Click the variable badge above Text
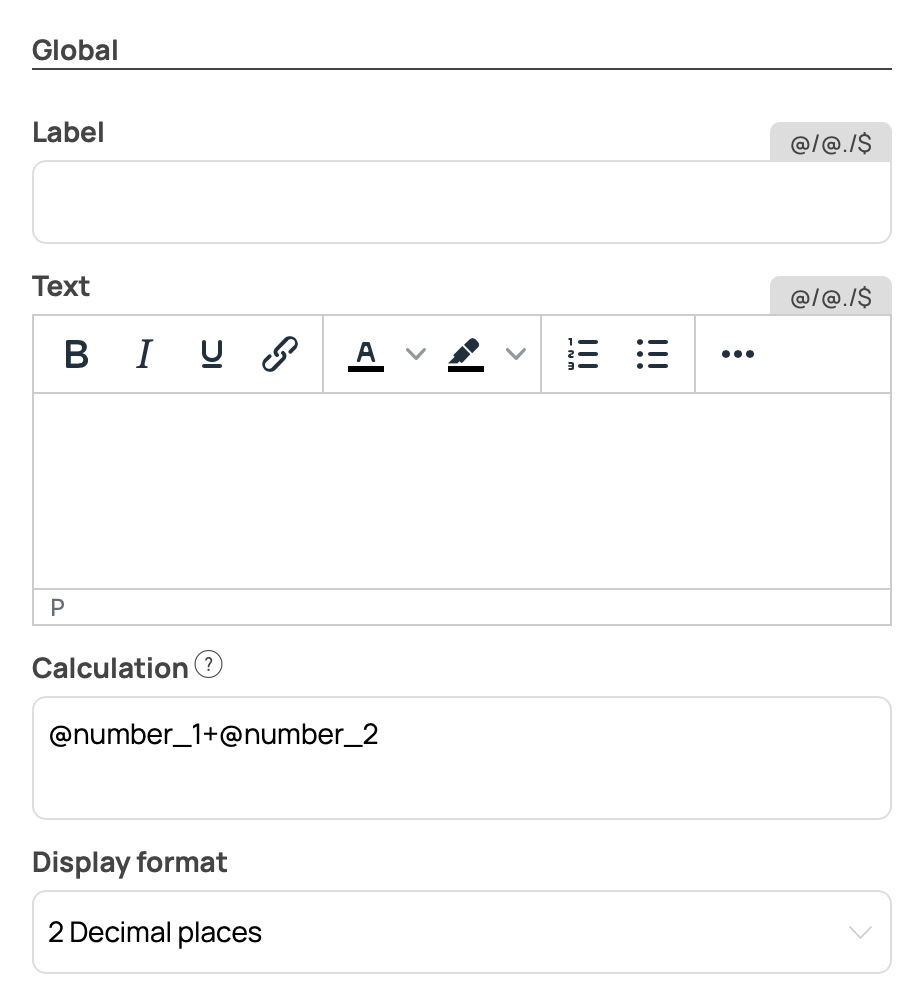This screenshot has width=908, height=996. point(830,296)
